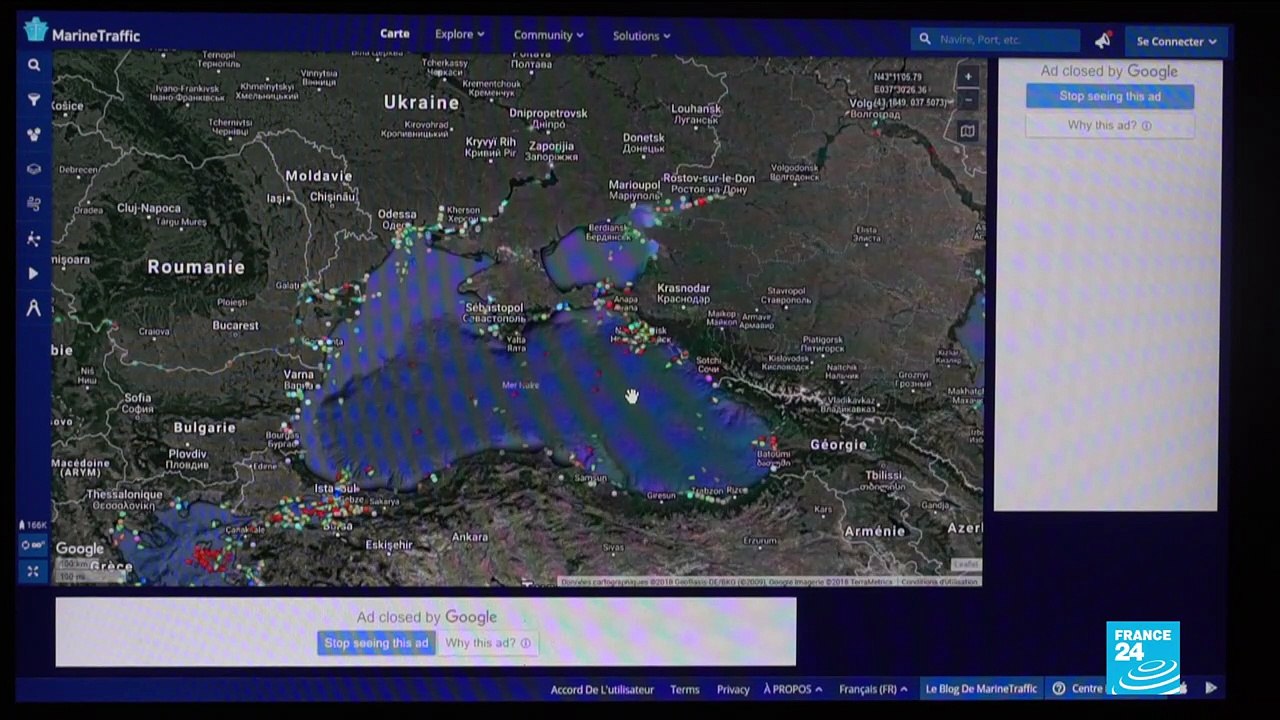Expand the Français (FR) language selector
Viewport: 1280px width, 720px height.
[874, 689]
